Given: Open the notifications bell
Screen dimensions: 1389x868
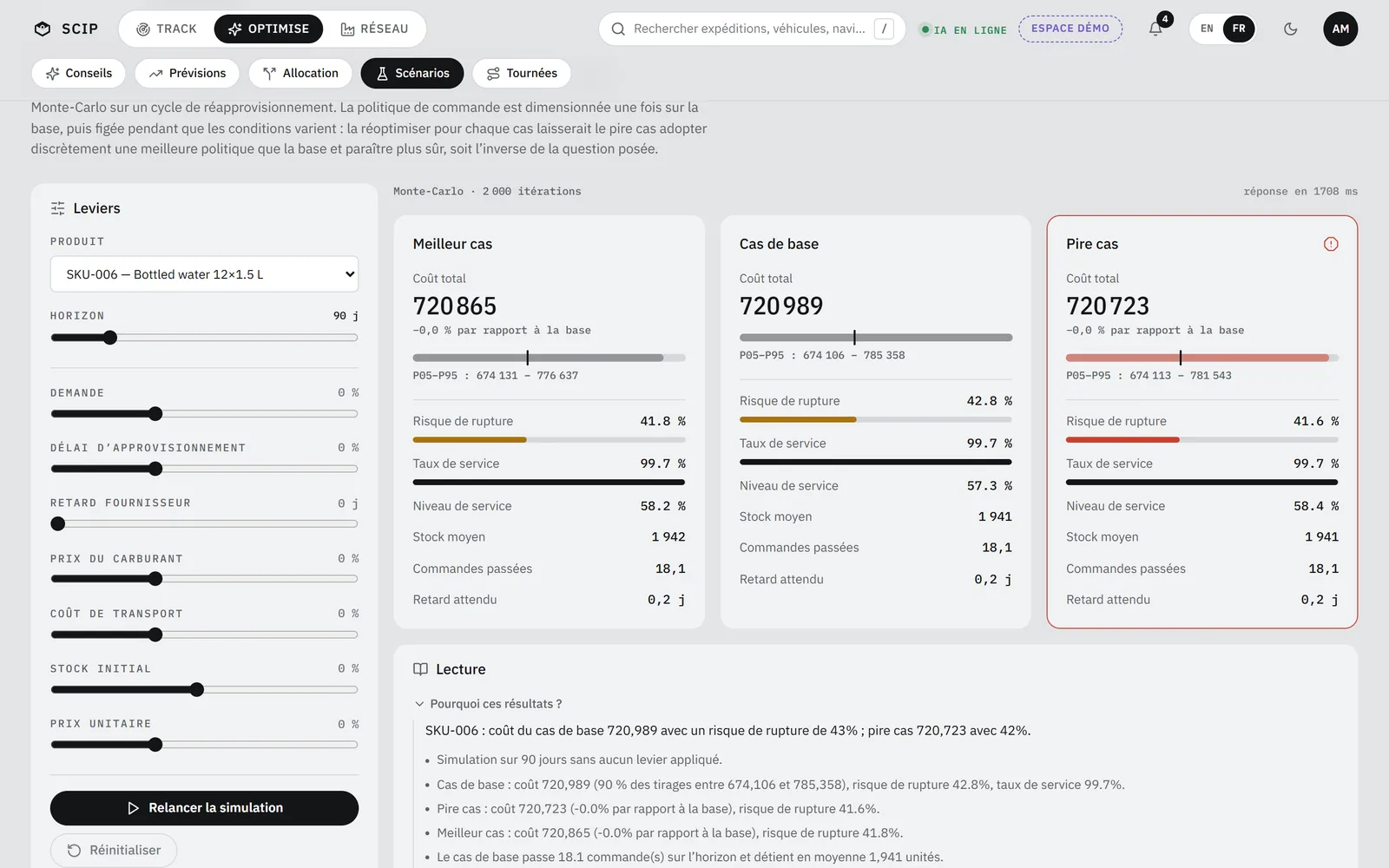Looking at the screenshot, I should (x=1155, y=29).
